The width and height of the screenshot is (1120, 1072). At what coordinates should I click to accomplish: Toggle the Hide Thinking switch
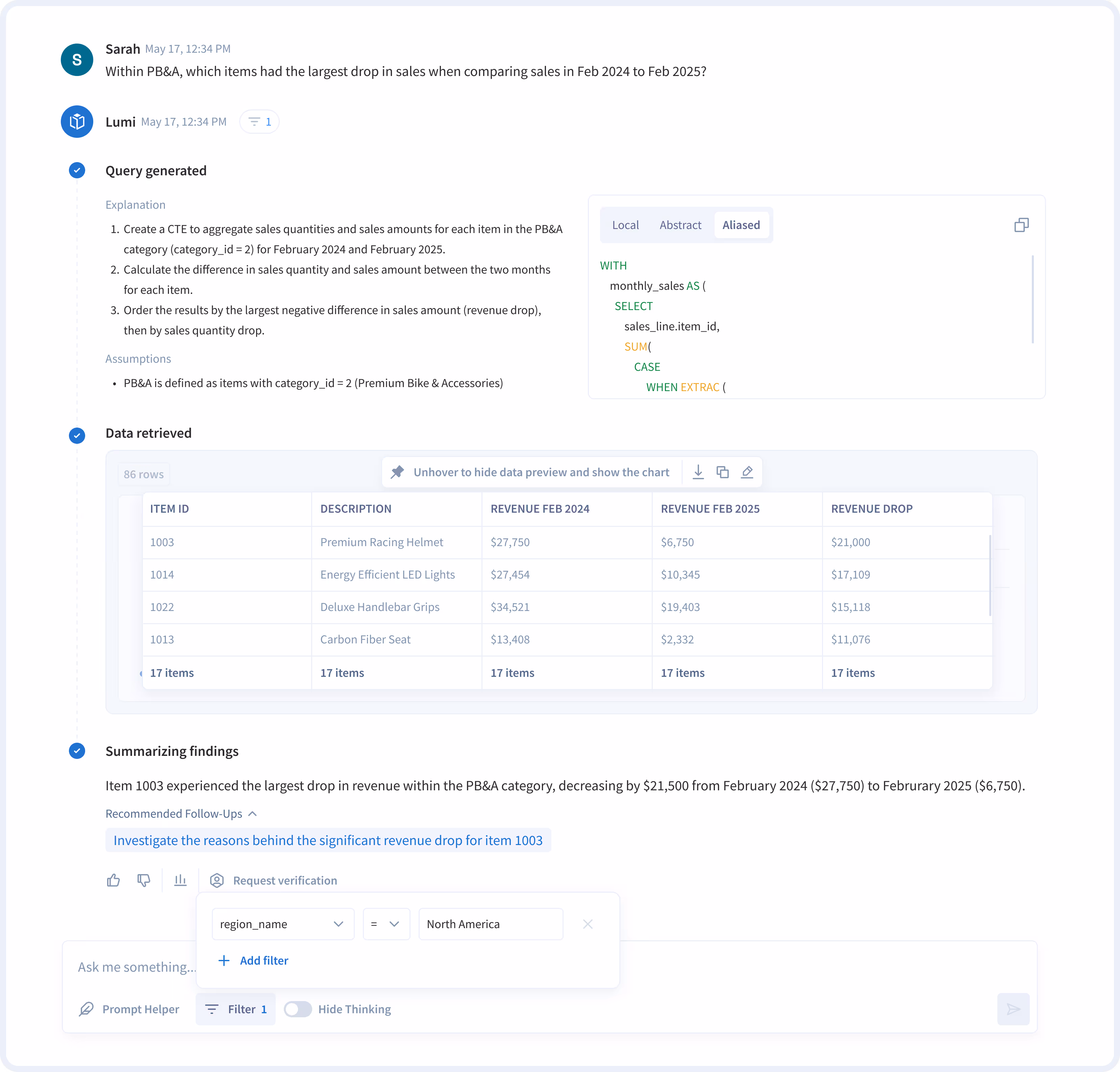coord(298,1009)
